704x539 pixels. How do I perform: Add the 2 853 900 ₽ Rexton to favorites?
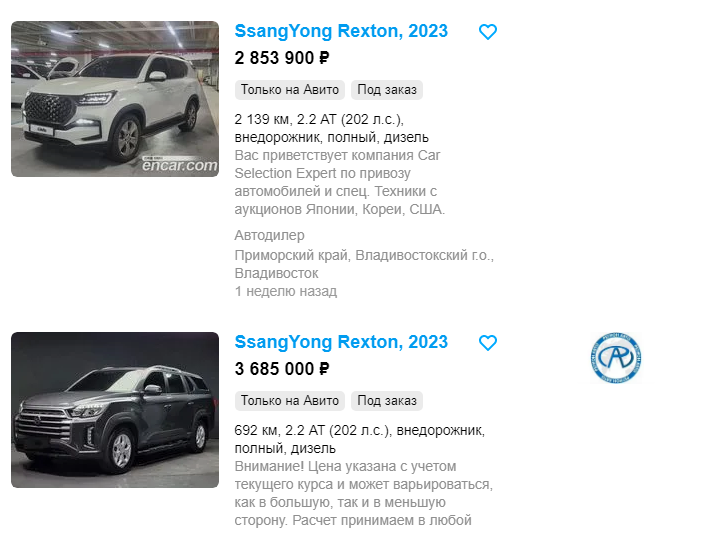(488, 31)
